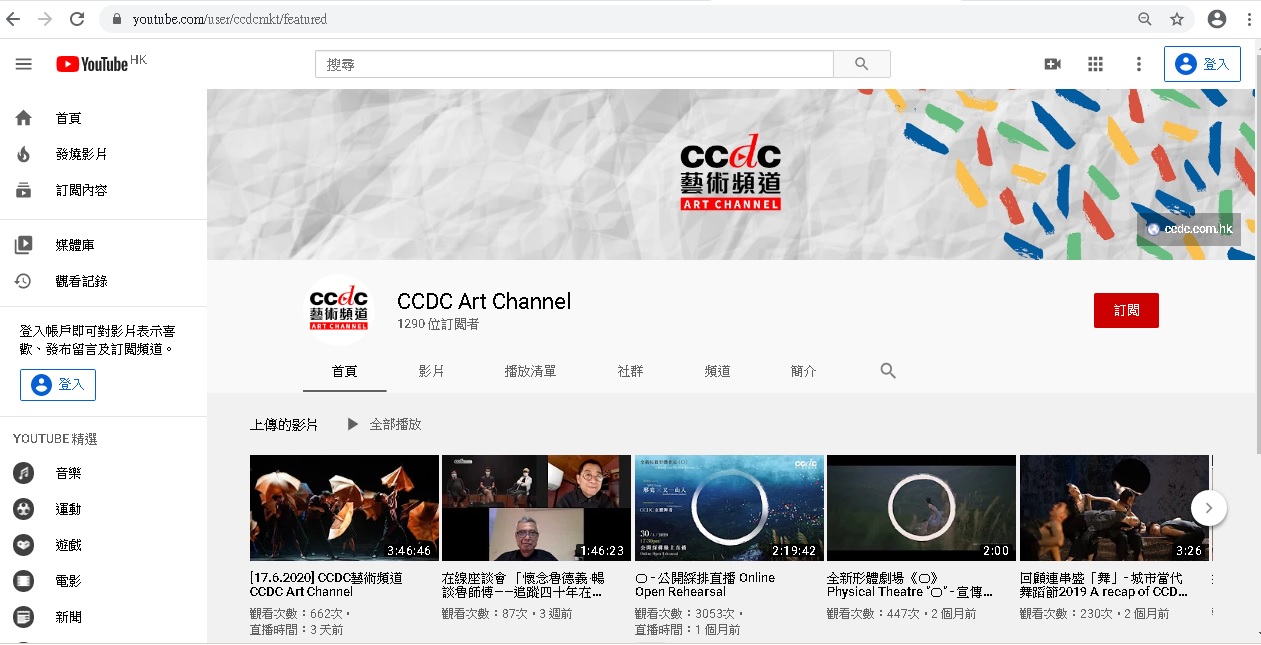Image resolution: width=1261 pixels, height=645 pixels.
Task: Select the 首頁 channel tab
Action: 344,371
